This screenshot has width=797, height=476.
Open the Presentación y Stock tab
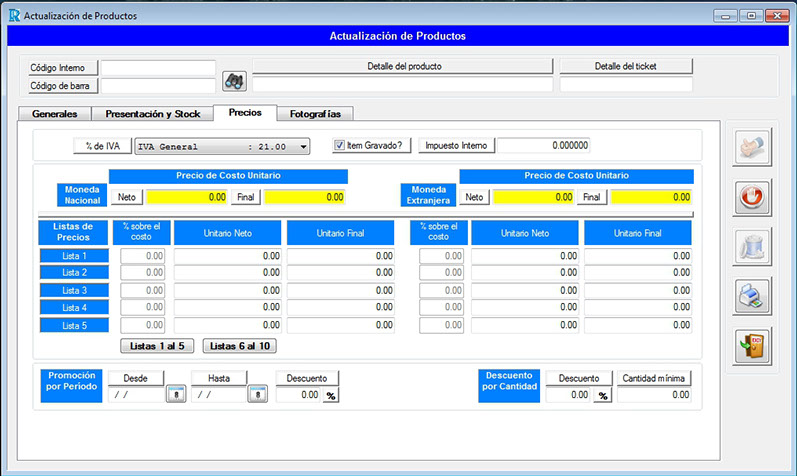pos(153,114)
